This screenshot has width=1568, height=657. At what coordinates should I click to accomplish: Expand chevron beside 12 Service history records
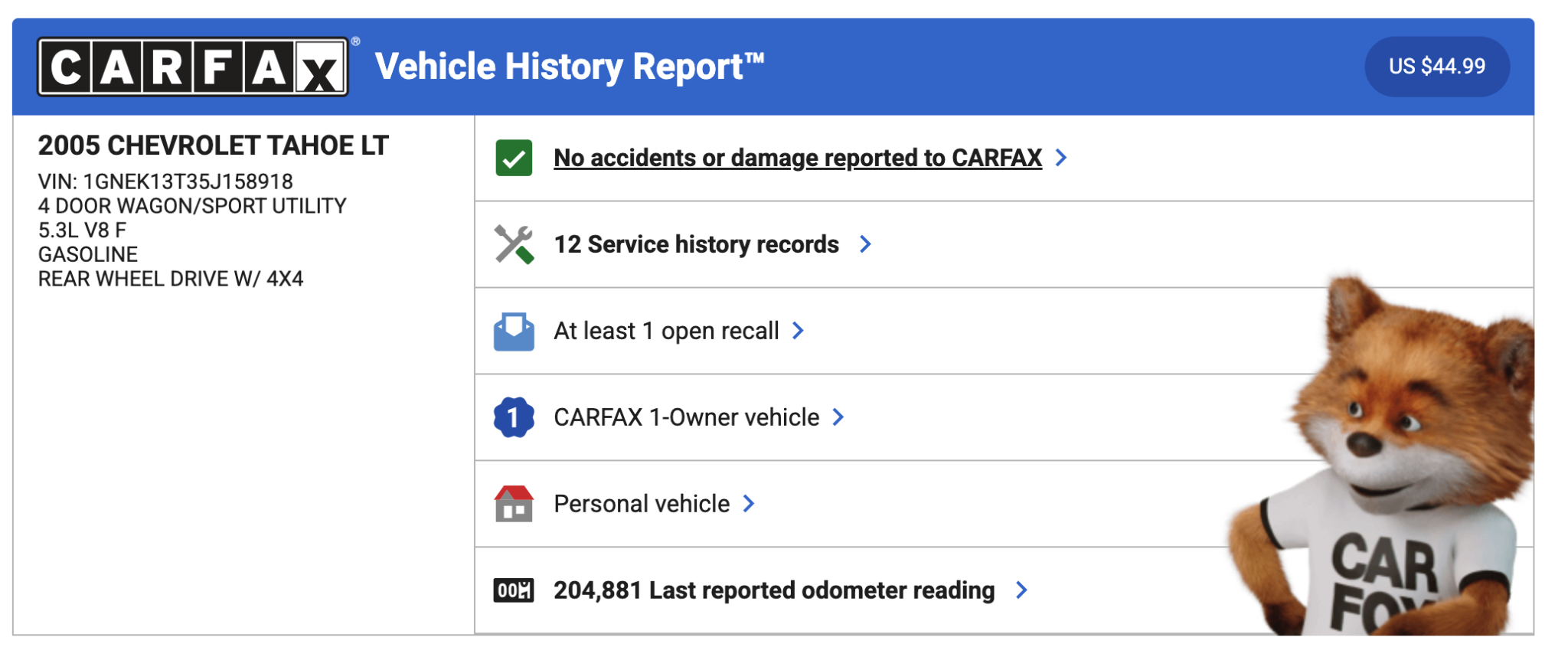tap(865, 244)
